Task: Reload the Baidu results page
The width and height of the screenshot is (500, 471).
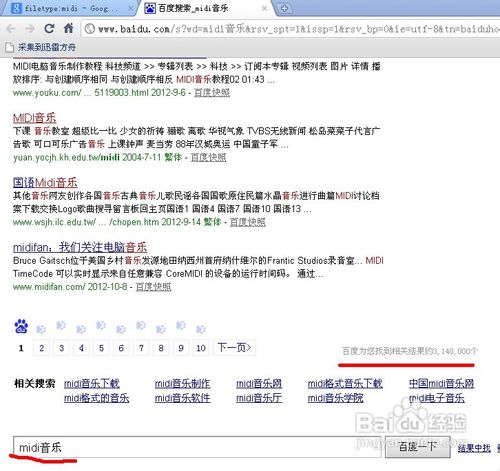Action: click(x=49, y=28)
